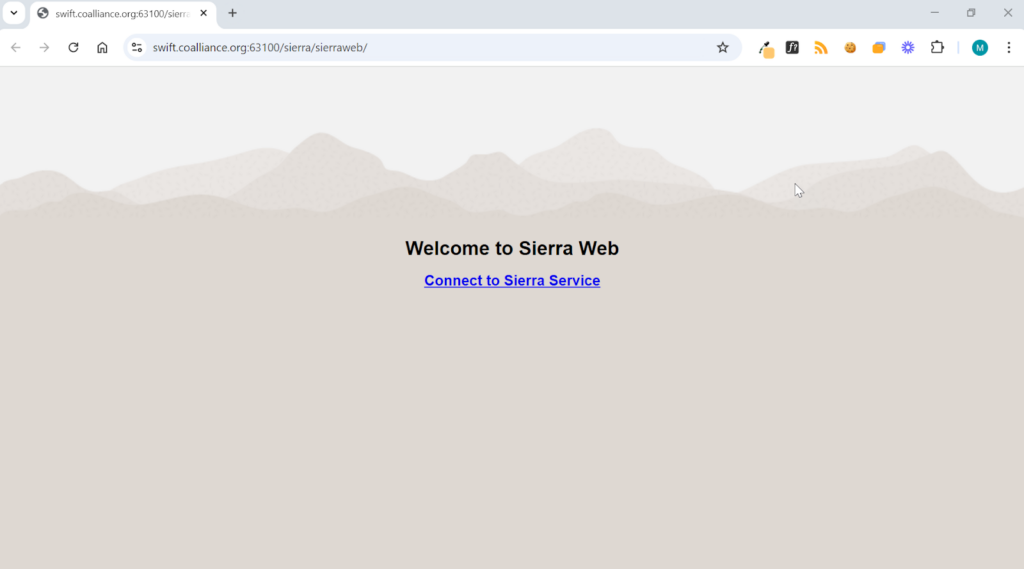Go back to the previous page

[x=16, y=48]
